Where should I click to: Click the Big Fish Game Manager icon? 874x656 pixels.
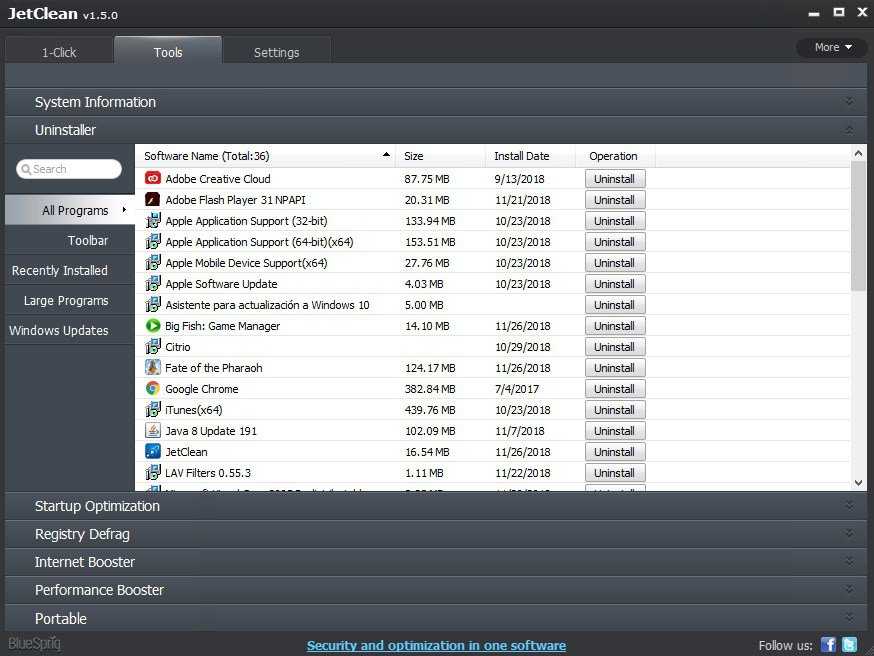[x=153, y=326]
